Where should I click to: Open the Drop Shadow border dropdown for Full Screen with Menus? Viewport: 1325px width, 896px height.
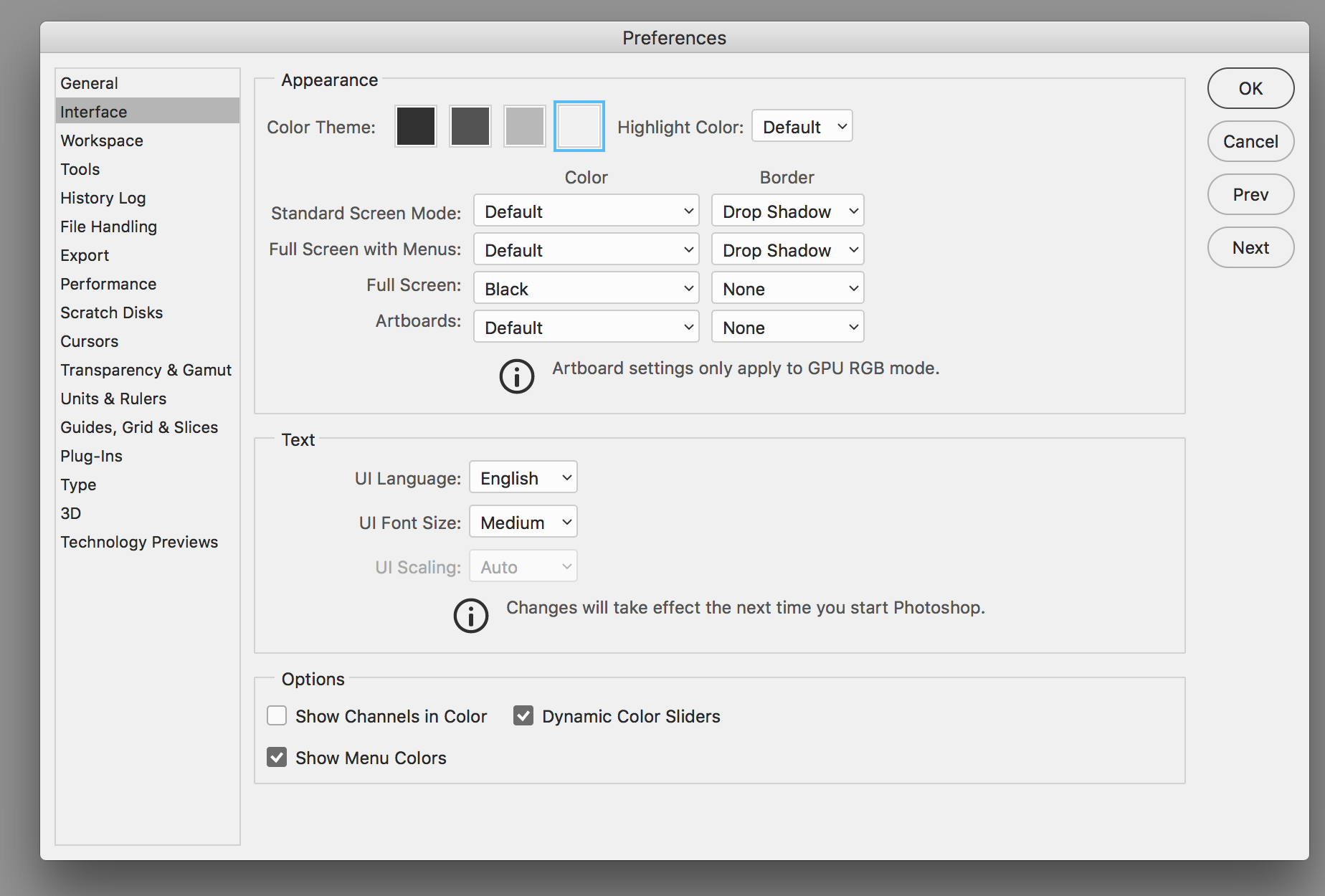[x=787, y=249]
